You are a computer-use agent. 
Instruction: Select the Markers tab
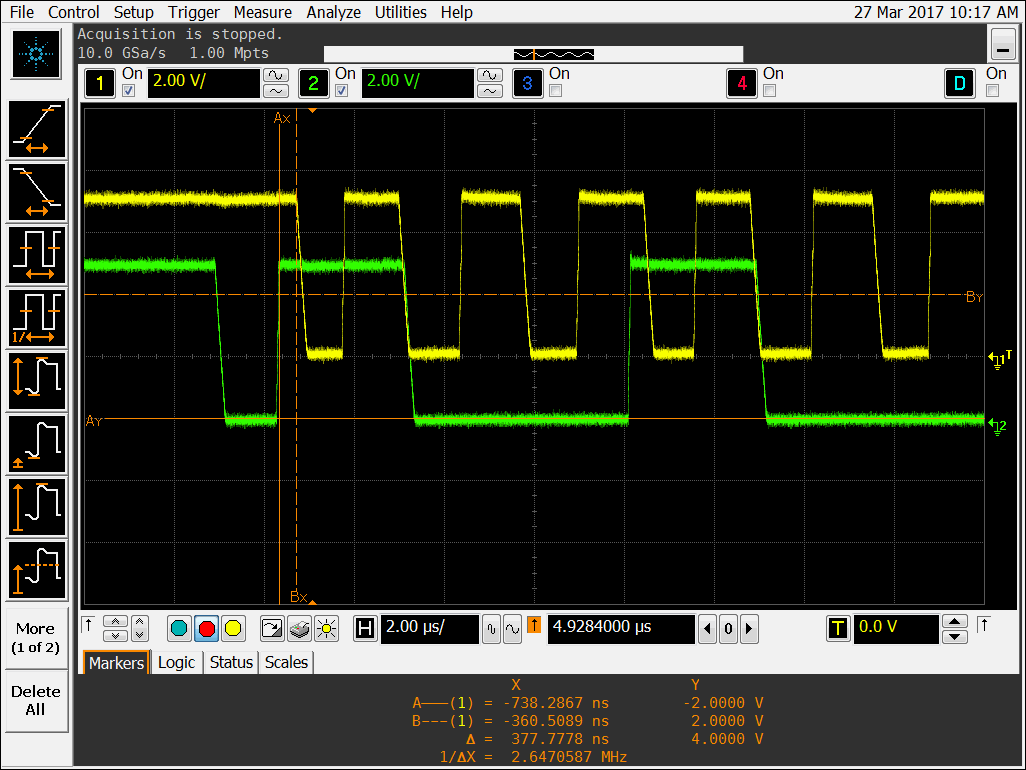(116, 663)
